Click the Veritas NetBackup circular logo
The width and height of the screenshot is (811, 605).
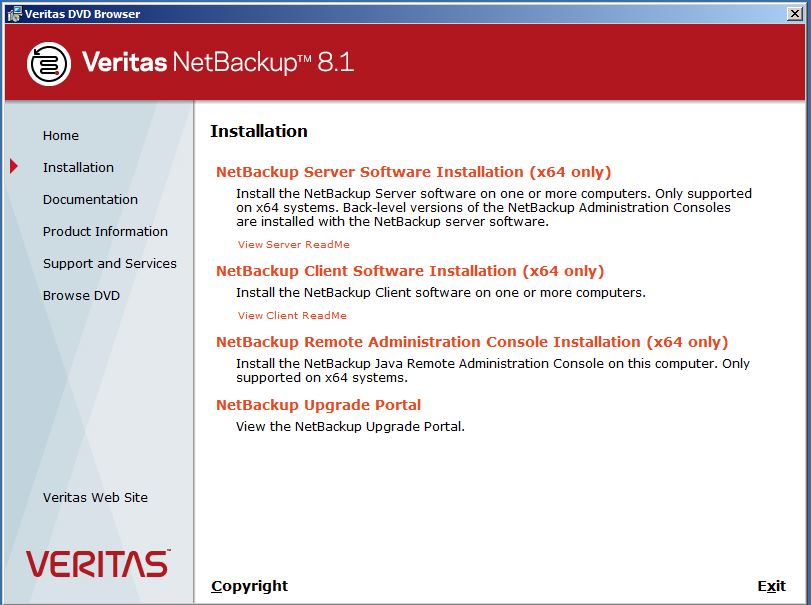49,63
